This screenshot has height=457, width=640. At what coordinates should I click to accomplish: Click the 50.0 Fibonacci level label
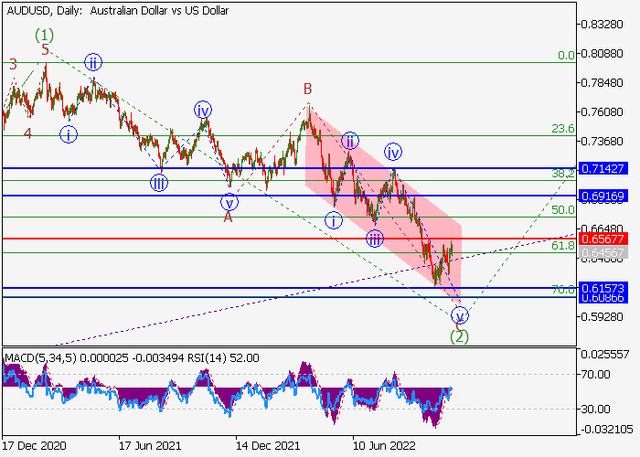point(562,210)
